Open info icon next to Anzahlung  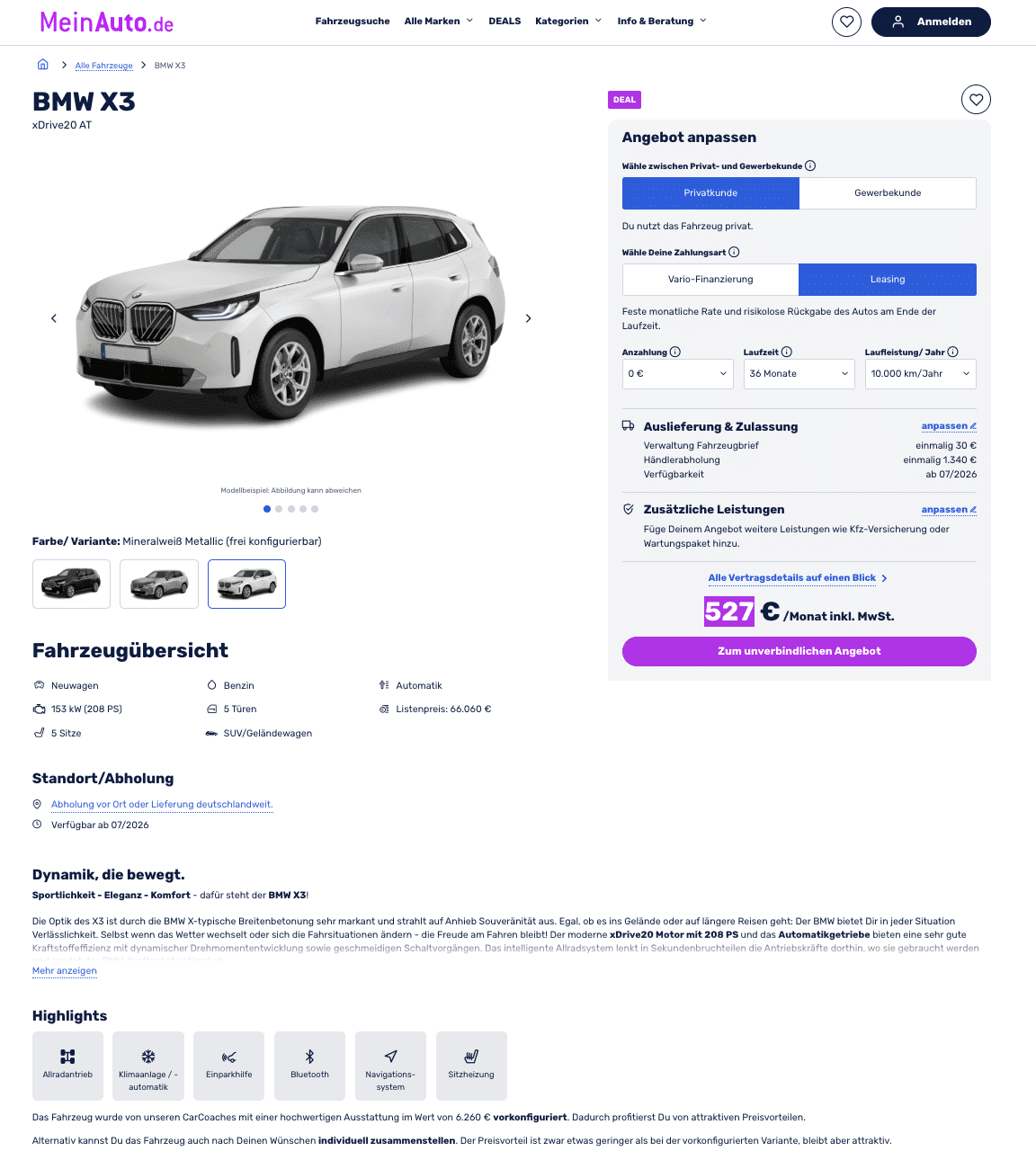click(675, 352)
